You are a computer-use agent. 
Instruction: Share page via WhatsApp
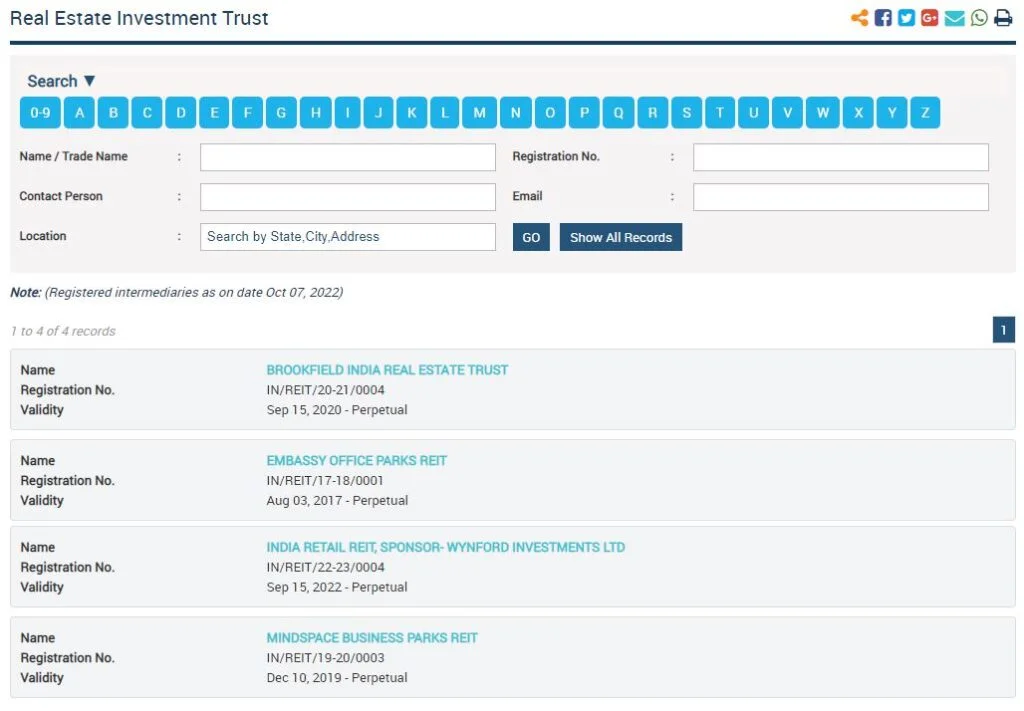pos(979,18)
